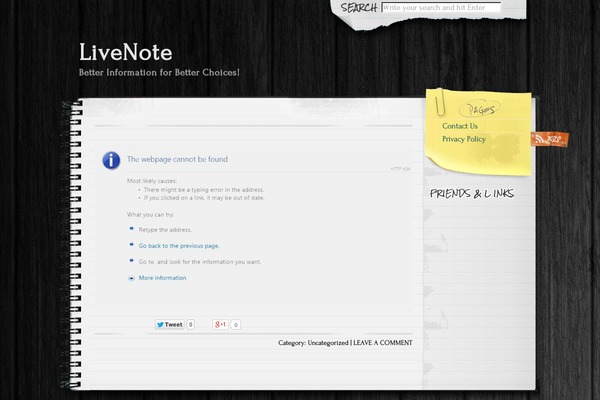This screenshot has height=400, width=600.
Task: Click the 'If you clicked on a link' line
Action: (x=204, y=198)
